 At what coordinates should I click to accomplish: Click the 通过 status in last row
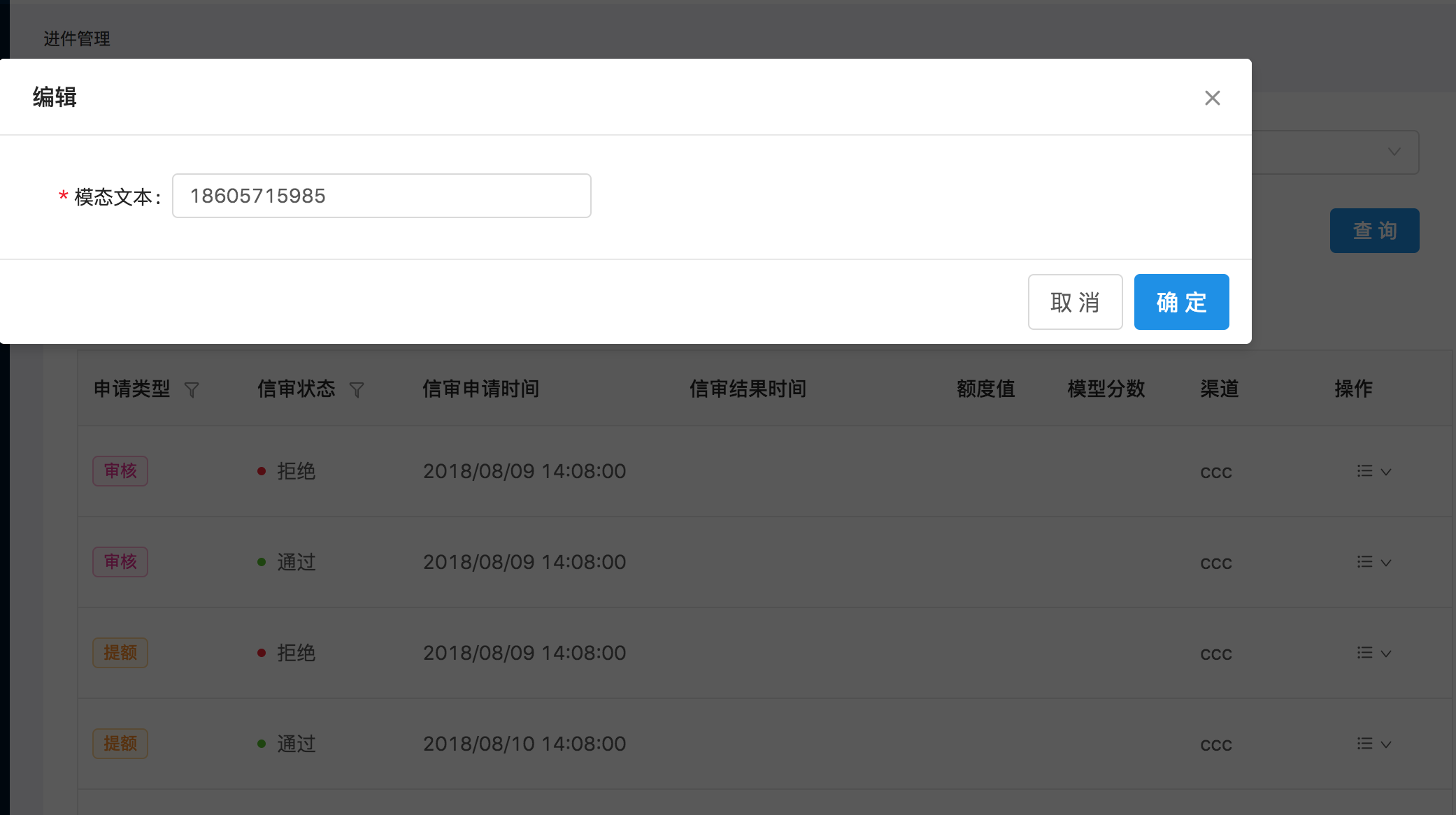(295, 744)
